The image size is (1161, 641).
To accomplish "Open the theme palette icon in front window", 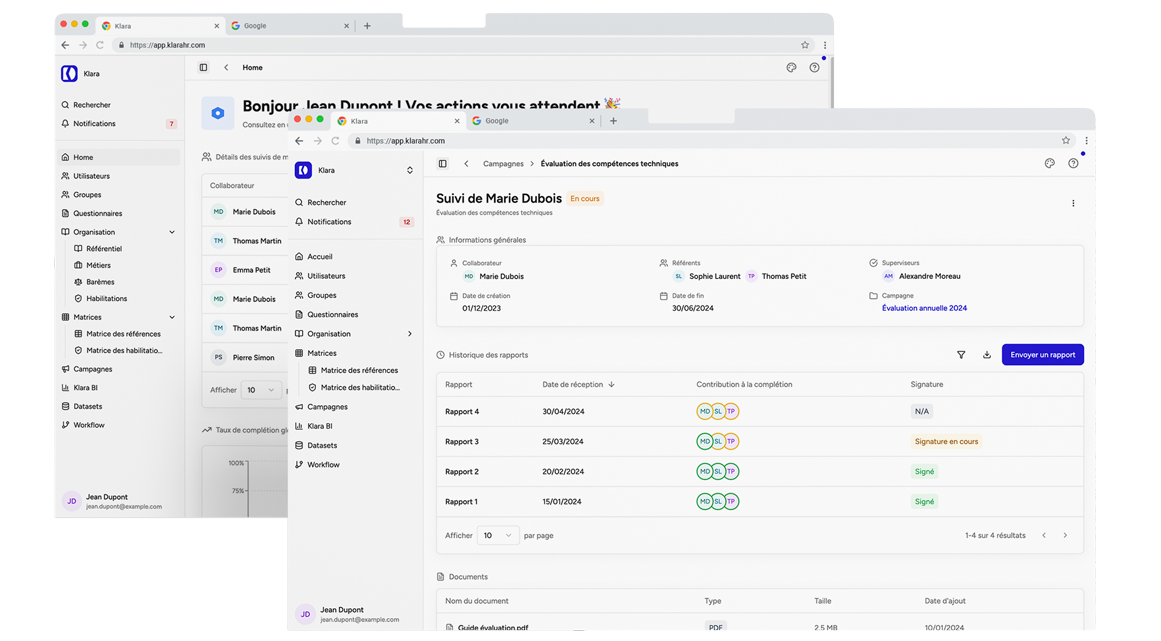I will 1050,164.
